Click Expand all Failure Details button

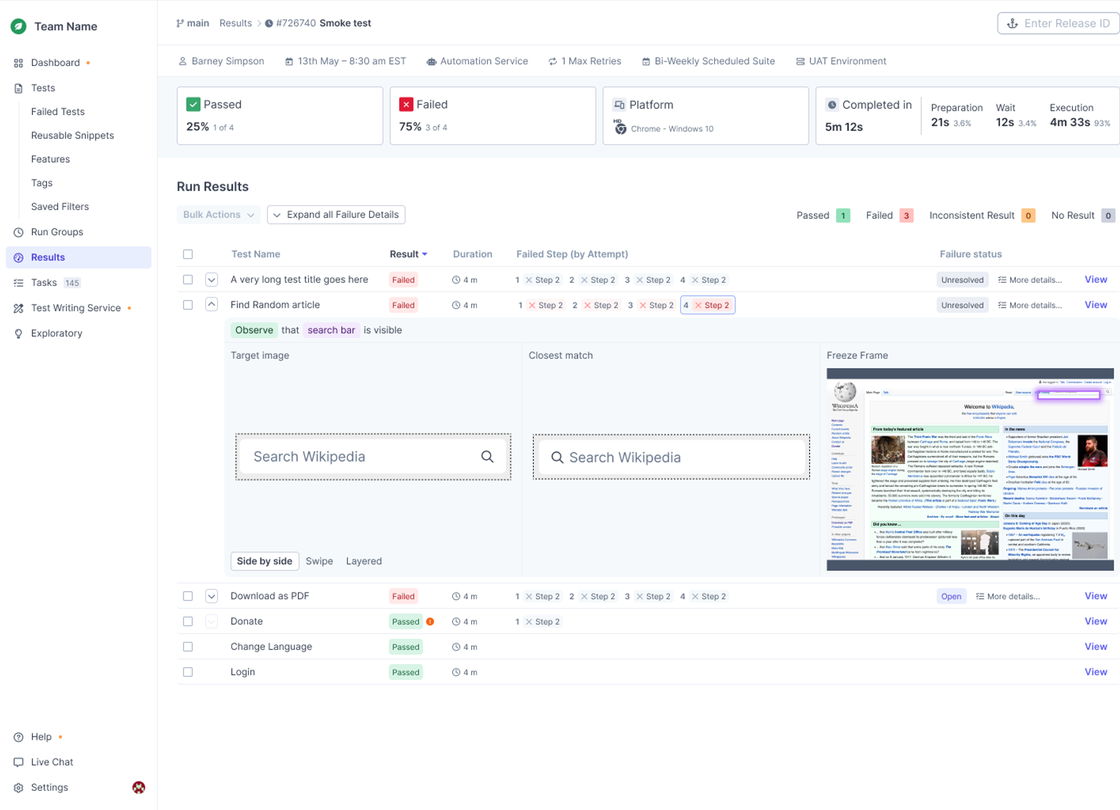[336, 215]
